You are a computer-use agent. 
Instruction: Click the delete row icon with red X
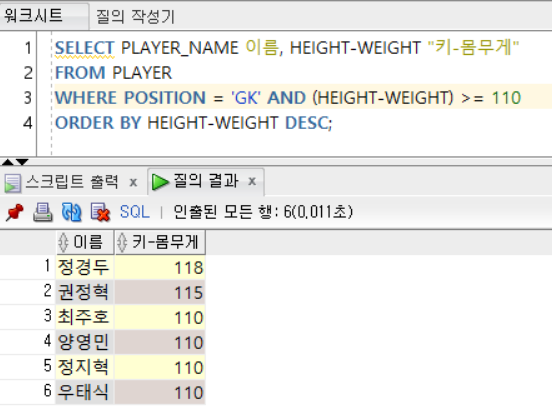click(100, 212)
